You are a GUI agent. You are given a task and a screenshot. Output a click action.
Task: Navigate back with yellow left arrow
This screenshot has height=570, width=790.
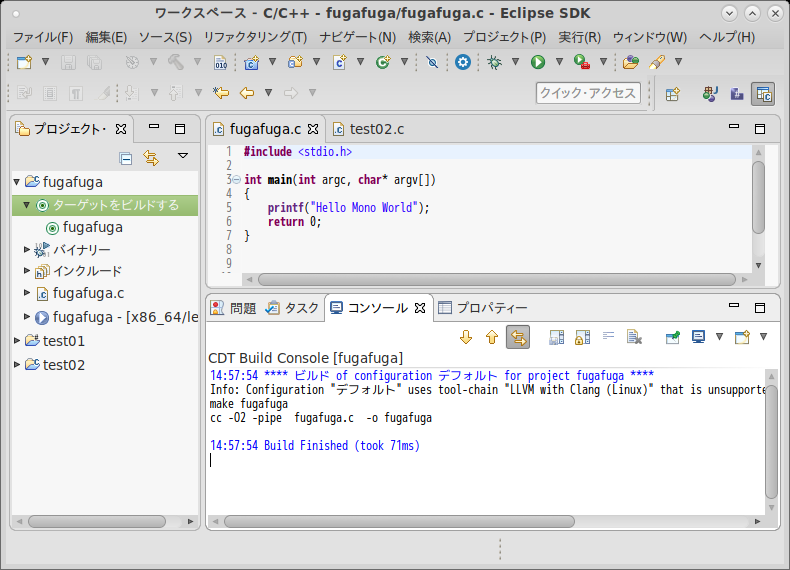click(x=247, y=93)
